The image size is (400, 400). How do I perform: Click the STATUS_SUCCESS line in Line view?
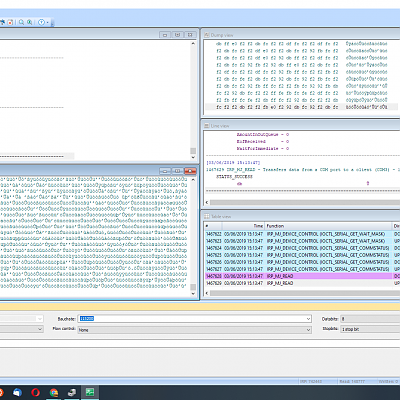(x=234, y=177)
